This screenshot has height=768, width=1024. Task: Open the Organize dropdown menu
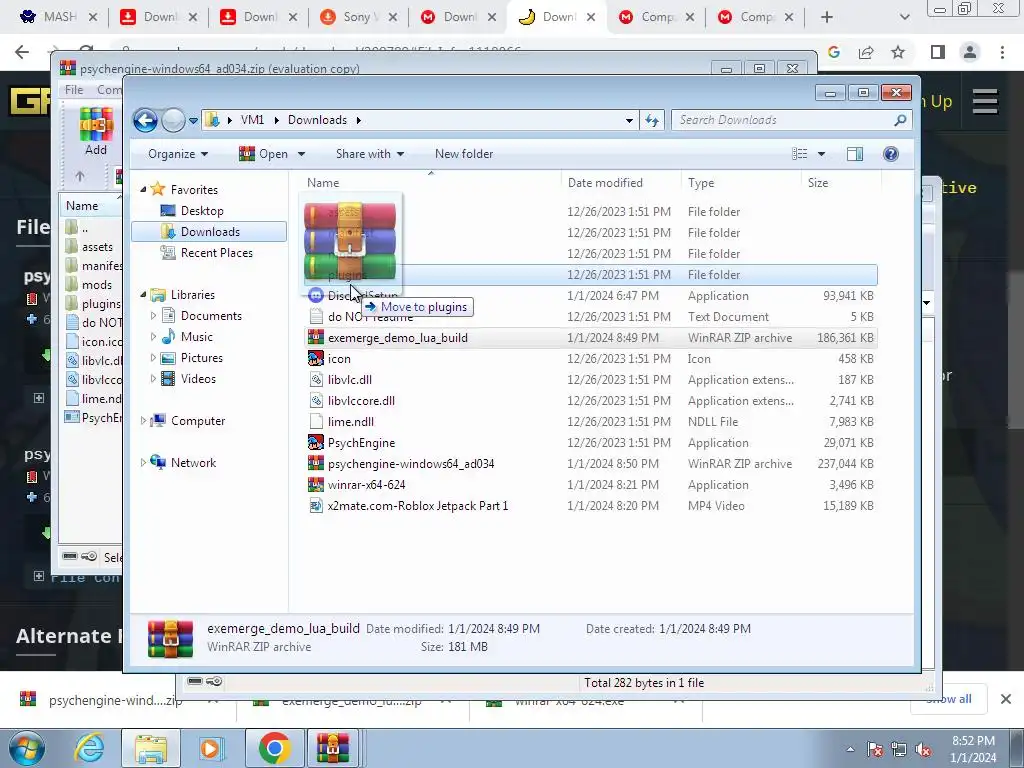(x=178, y=154)
